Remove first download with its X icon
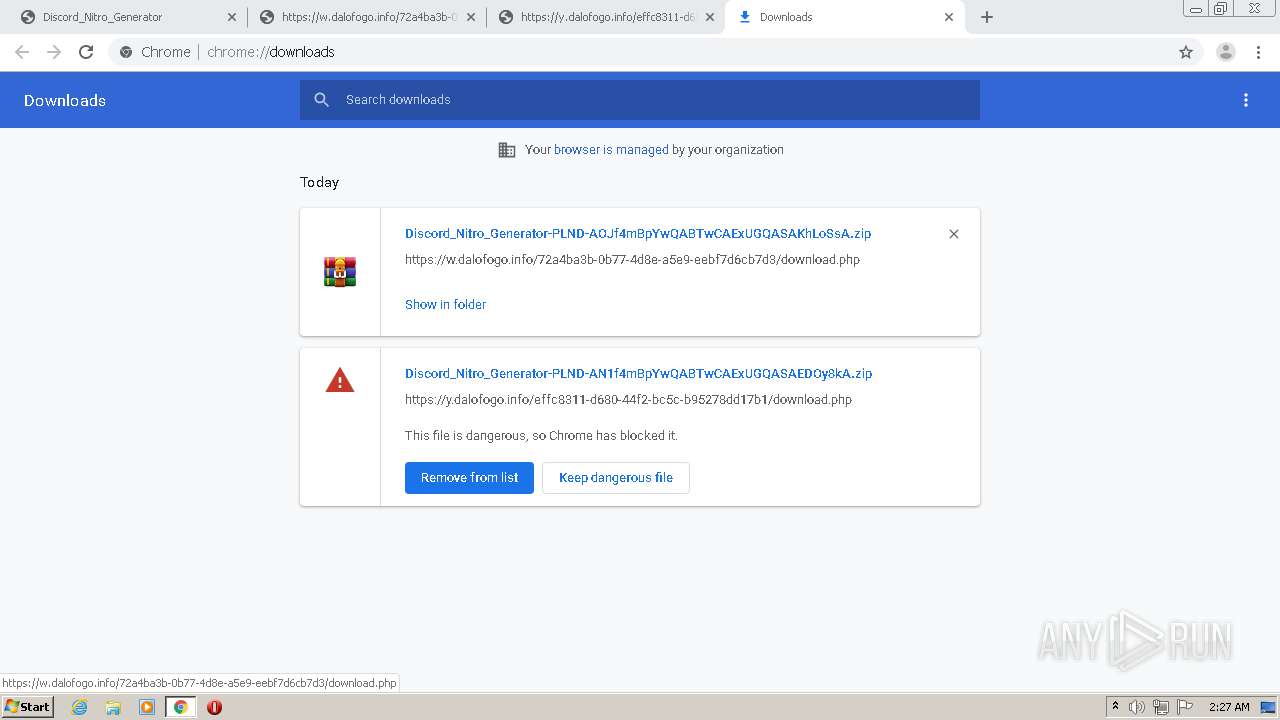1280x720 pixels. 954,234
